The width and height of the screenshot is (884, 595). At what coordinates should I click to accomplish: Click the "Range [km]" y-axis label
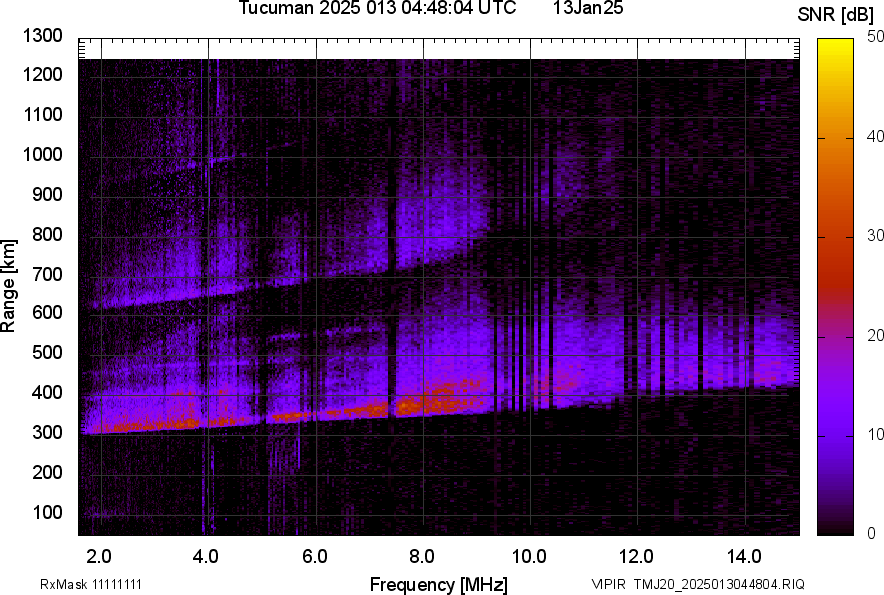pos(9,285)
